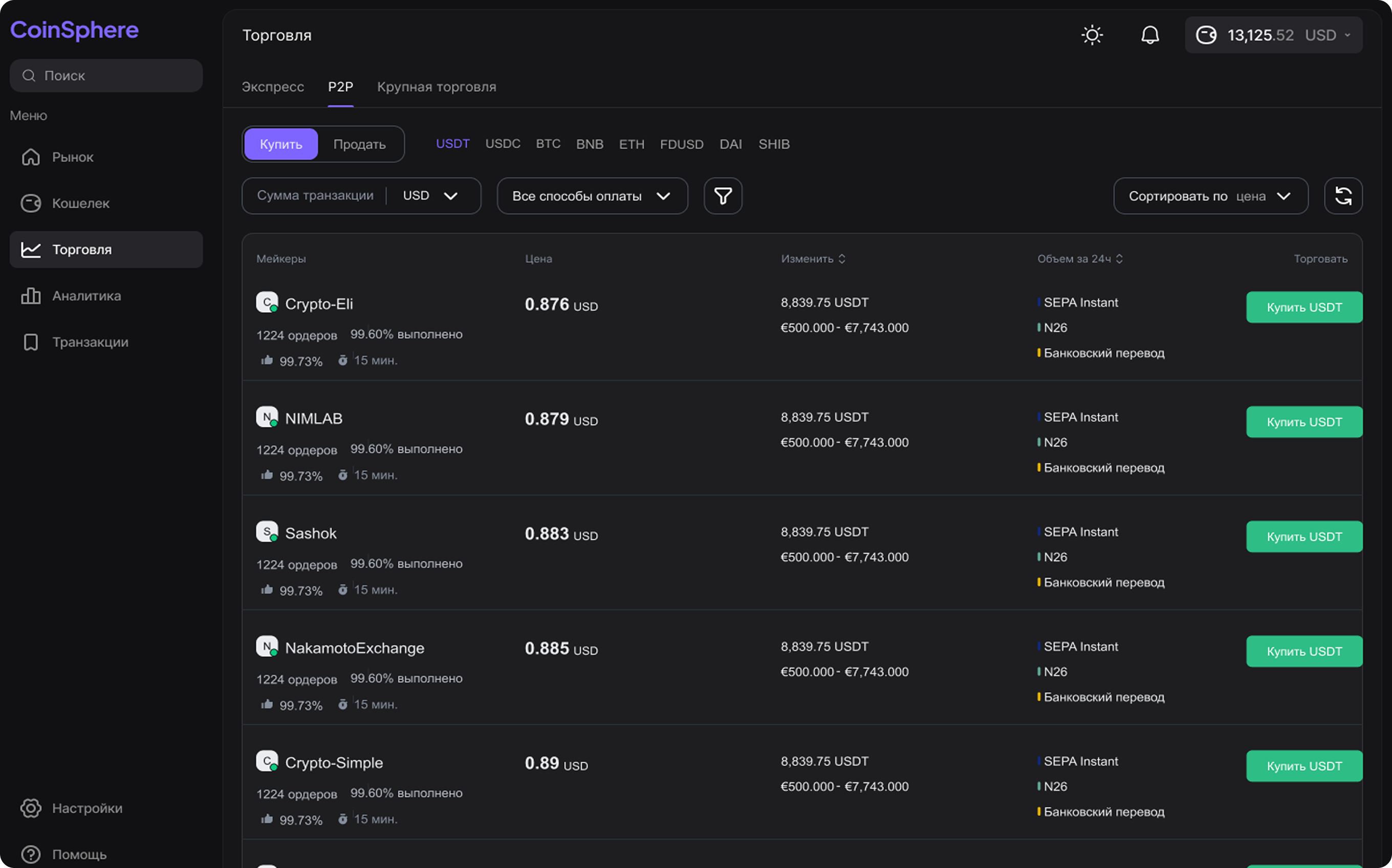The height and width of the screenshot is (868, 1392).
Task: Click the Мейкеры column header
Action: pos(280,259)
